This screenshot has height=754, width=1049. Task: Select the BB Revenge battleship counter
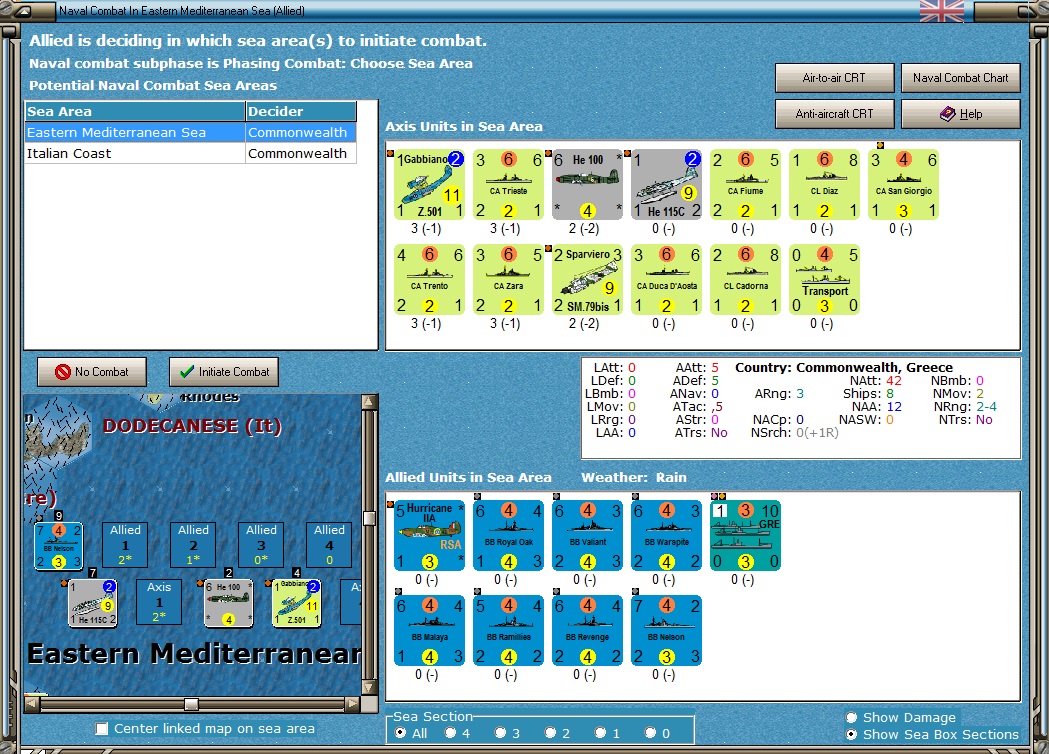tap(587, 631)
